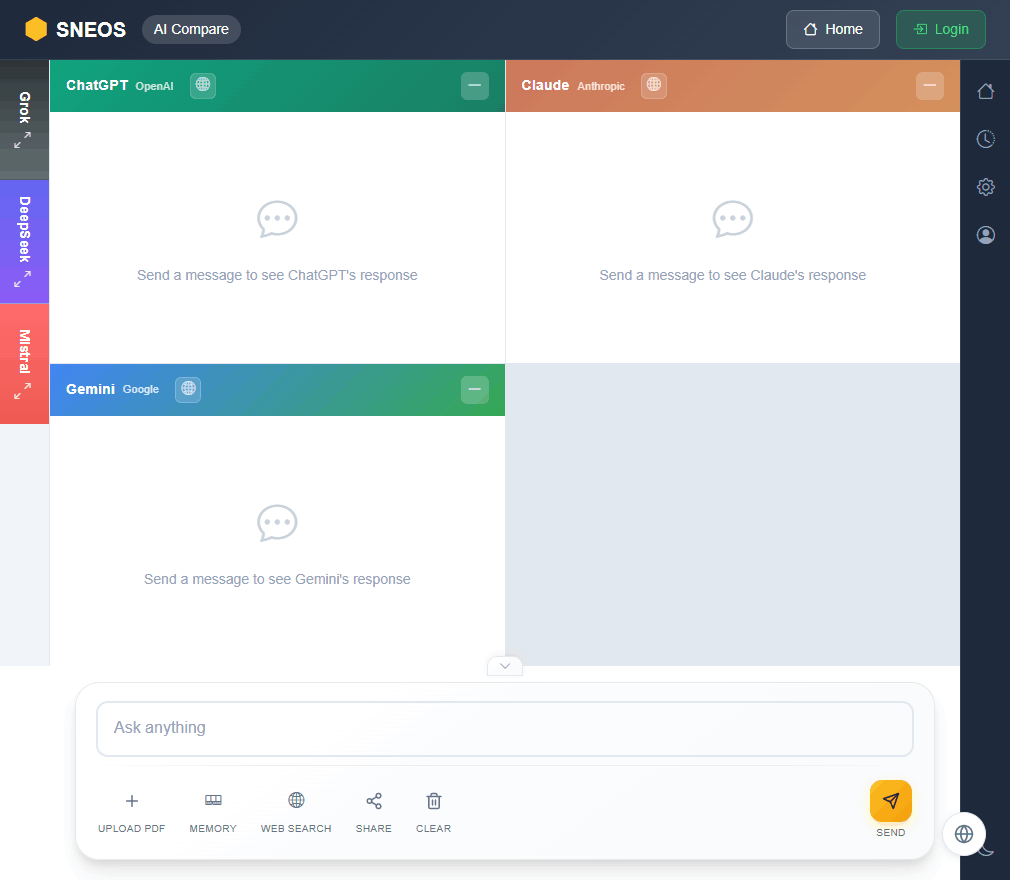The image size is (1010, 880).
Task: Toggle web search for Claude panel
Action: [654, 86]
